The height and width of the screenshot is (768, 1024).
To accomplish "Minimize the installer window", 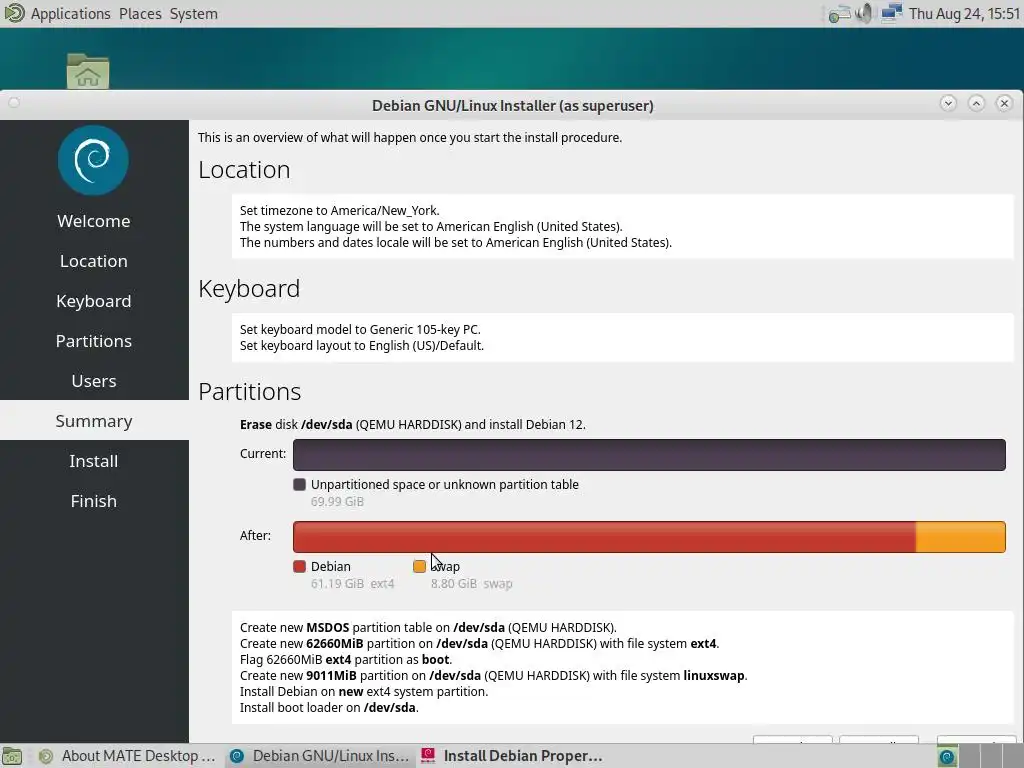I will [948, 103].
